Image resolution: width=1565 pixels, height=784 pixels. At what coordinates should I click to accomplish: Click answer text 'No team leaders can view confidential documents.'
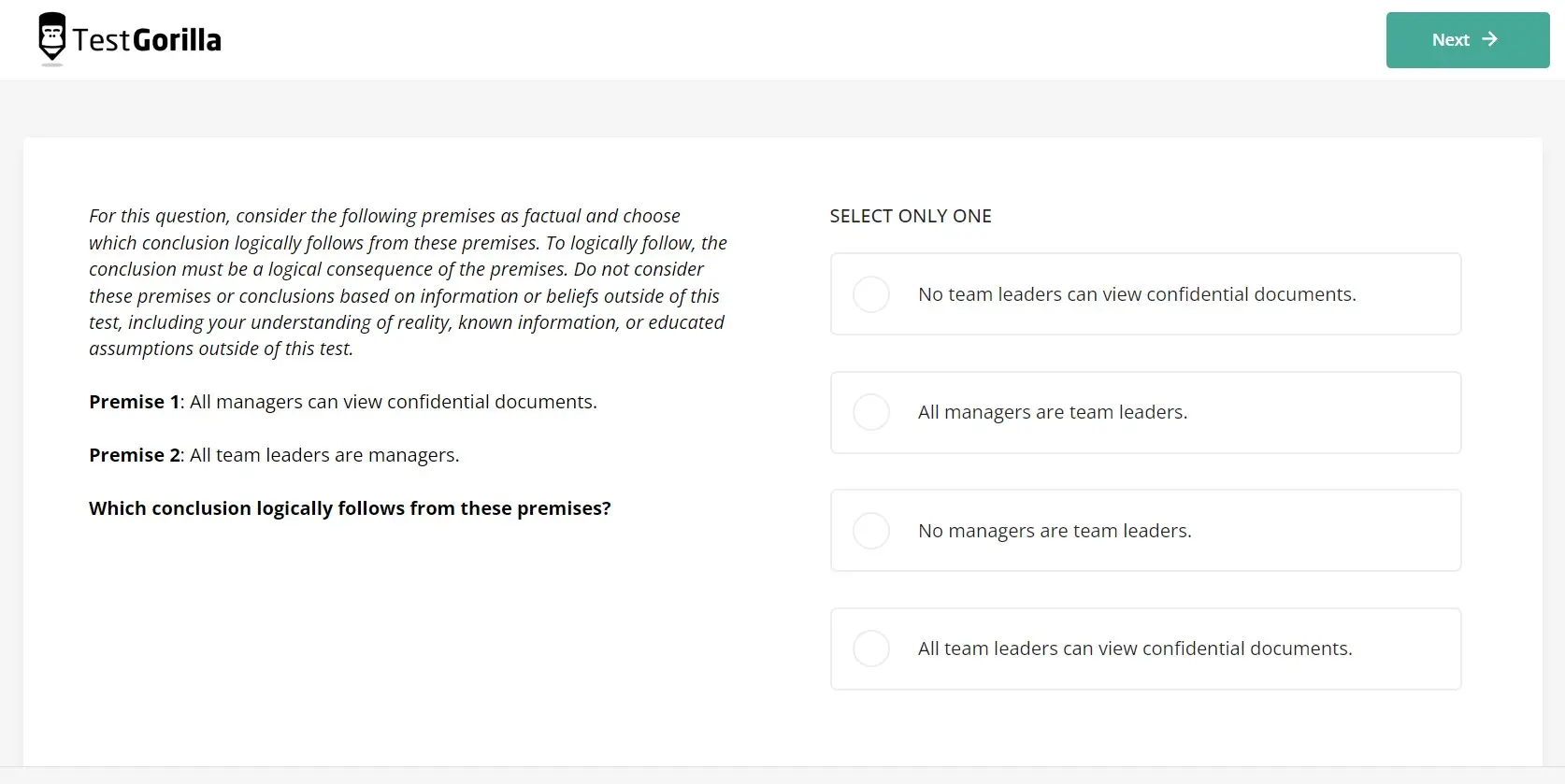[x=1136, y=294]
